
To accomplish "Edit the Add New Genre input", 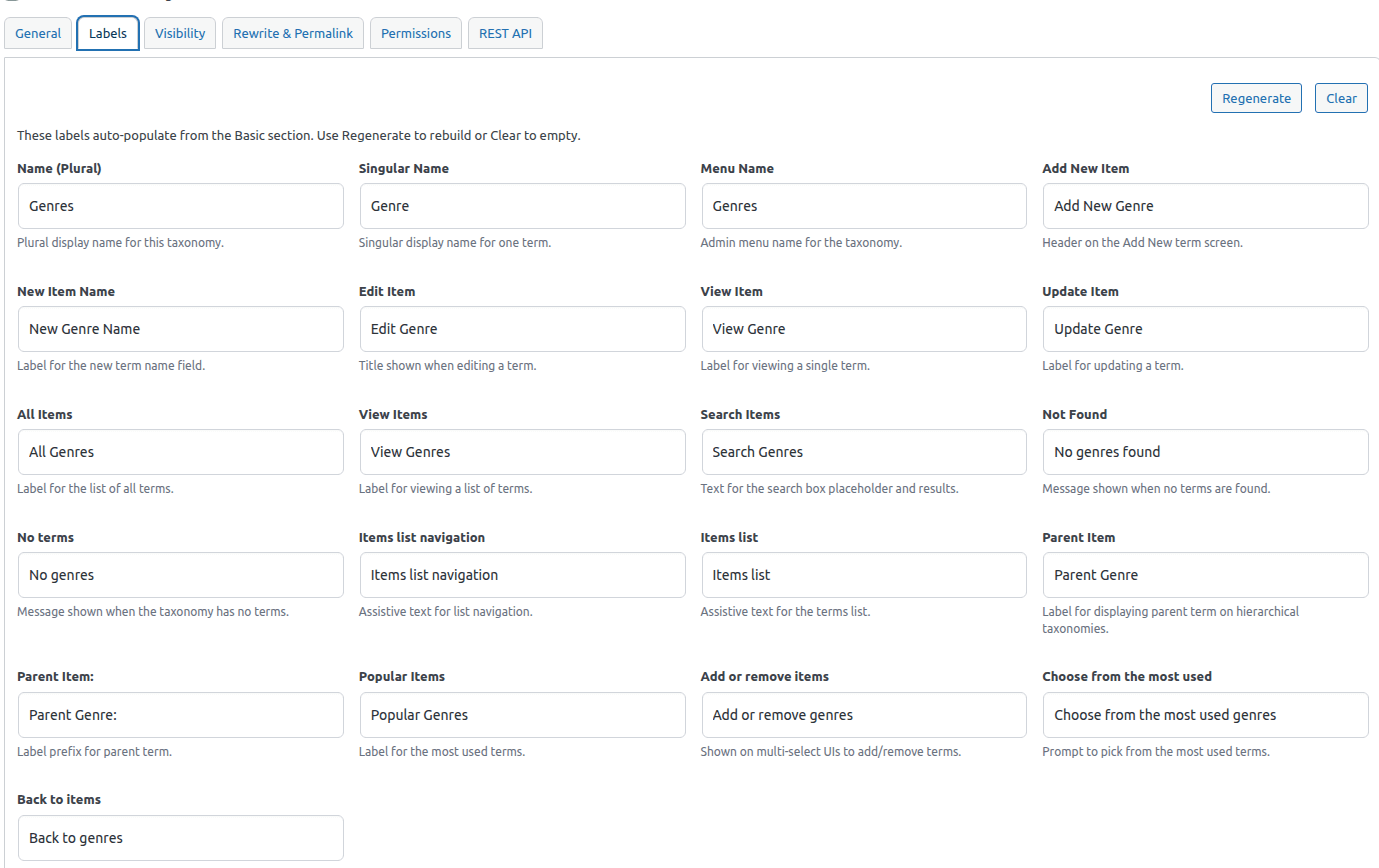I will pyautogui.click(x=1206, y=206).
